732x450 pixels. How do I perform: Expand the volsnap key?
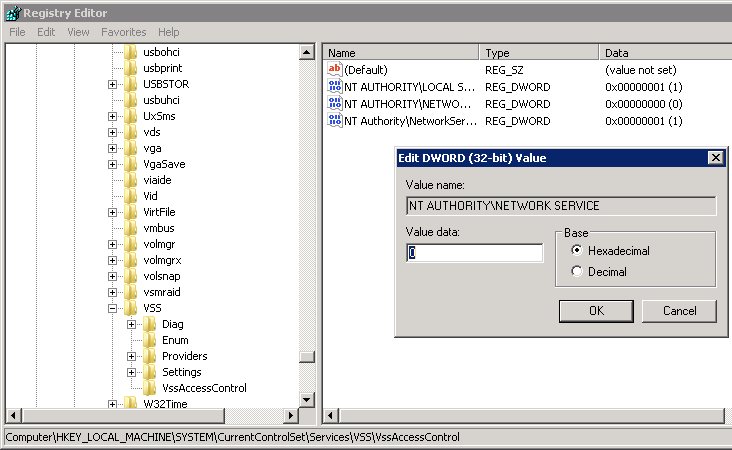click(112, 276)
